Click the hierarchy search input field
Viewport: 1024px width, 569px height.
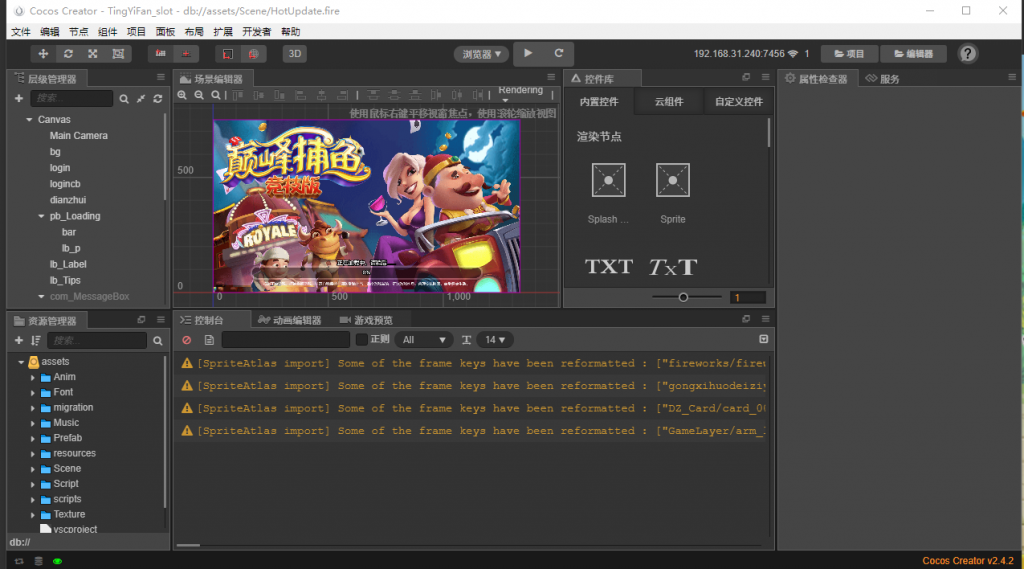pyautogui.click(x=72, y=98)
